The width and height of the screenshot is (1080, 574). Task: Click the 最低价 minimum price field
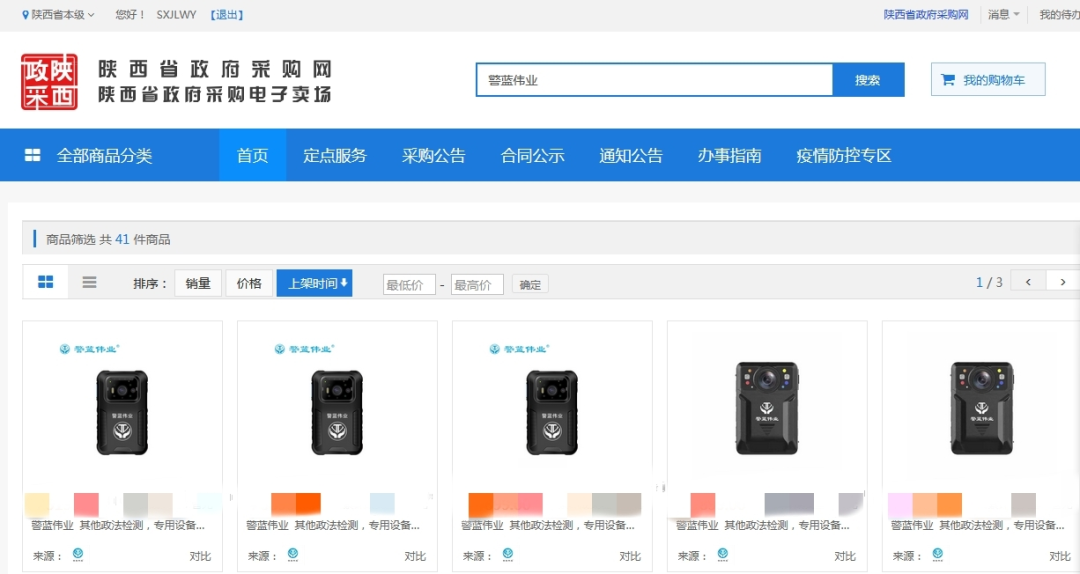pos(409,285)
